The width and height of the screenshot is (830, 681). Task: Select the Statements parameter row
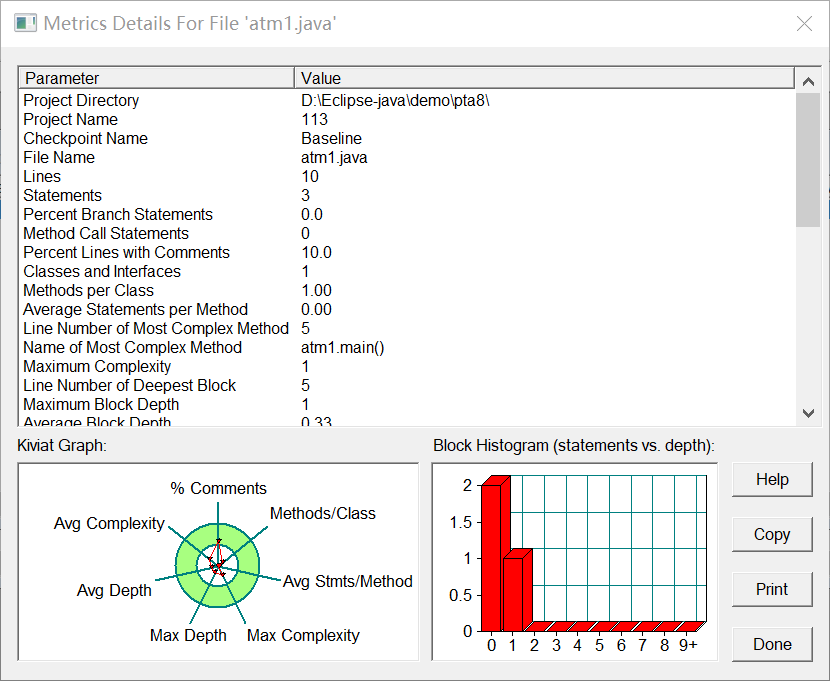coord(408,196)
